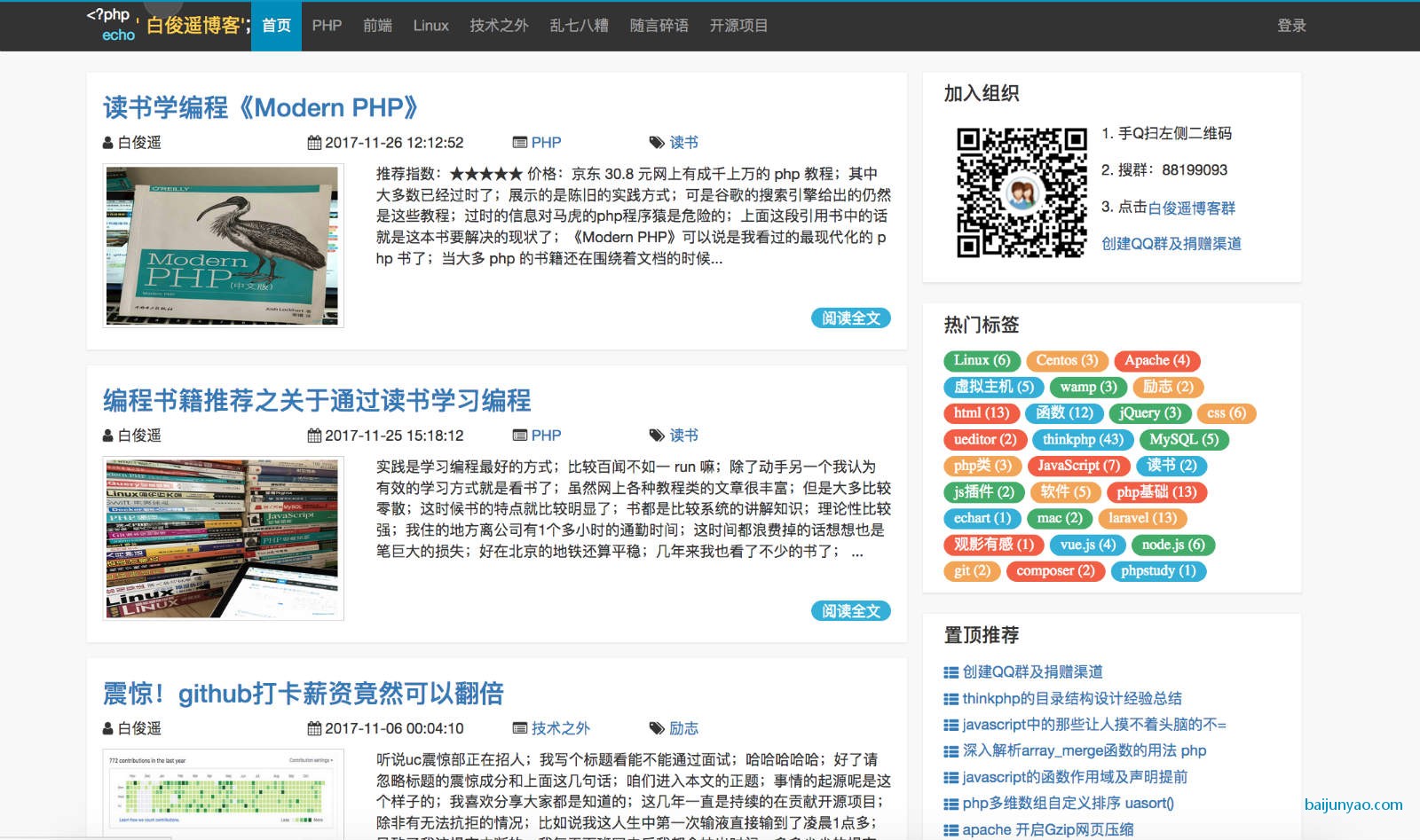The height and width of the screenshot is (840, 1420).
Task: Click the category icon before PHP on first article
Action: tap(519, 142)
